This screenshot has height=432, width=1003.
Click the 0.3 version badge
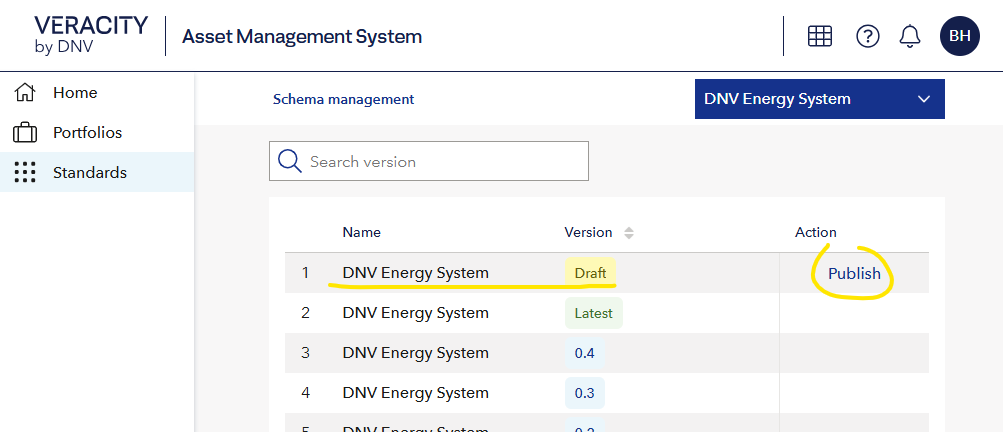585,393
